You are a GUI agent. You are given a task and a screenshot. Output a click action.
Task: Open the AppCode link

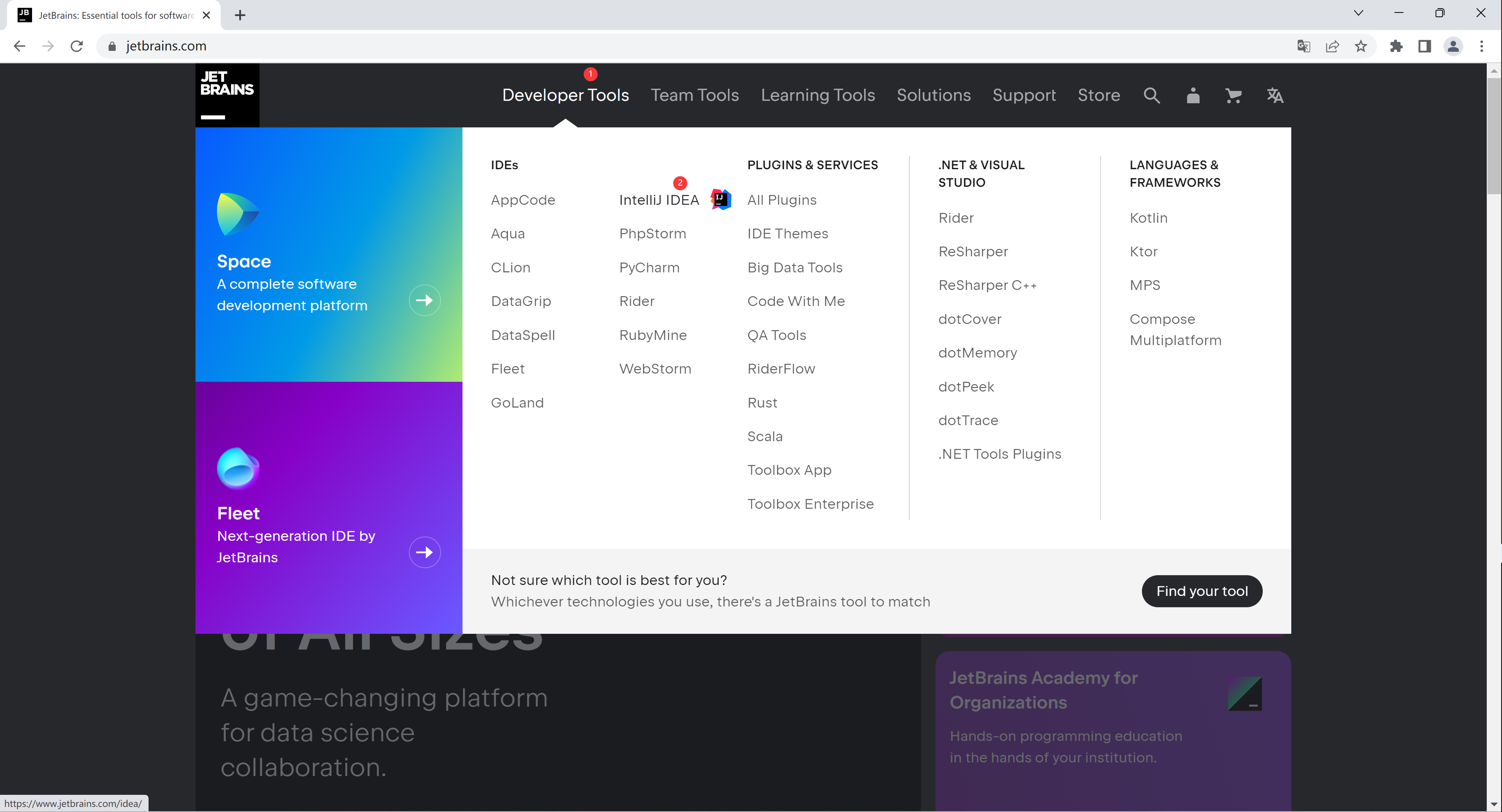pyautogui.click(x=522, y=200)
